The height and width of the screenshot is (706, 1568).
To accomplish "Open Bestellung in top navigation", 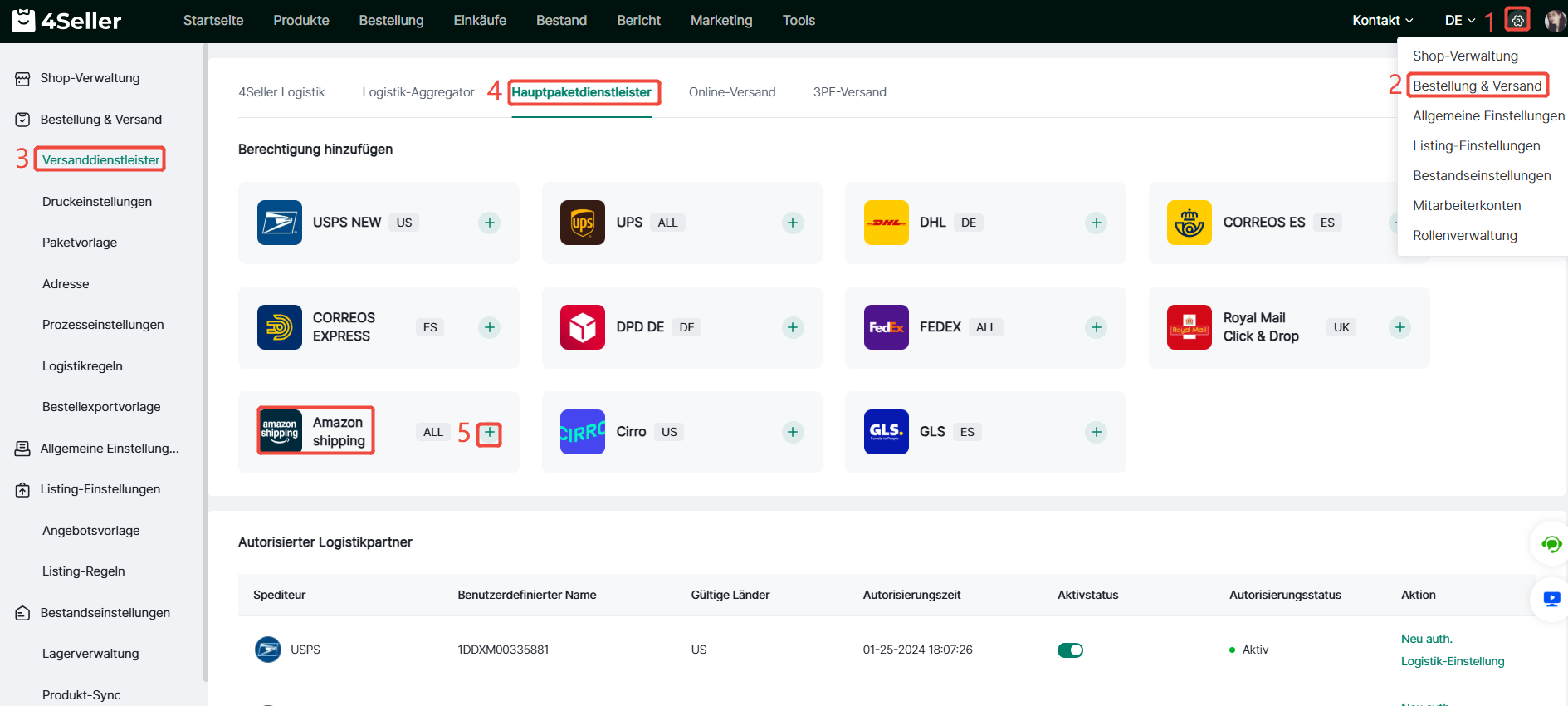I will point(391,21).
